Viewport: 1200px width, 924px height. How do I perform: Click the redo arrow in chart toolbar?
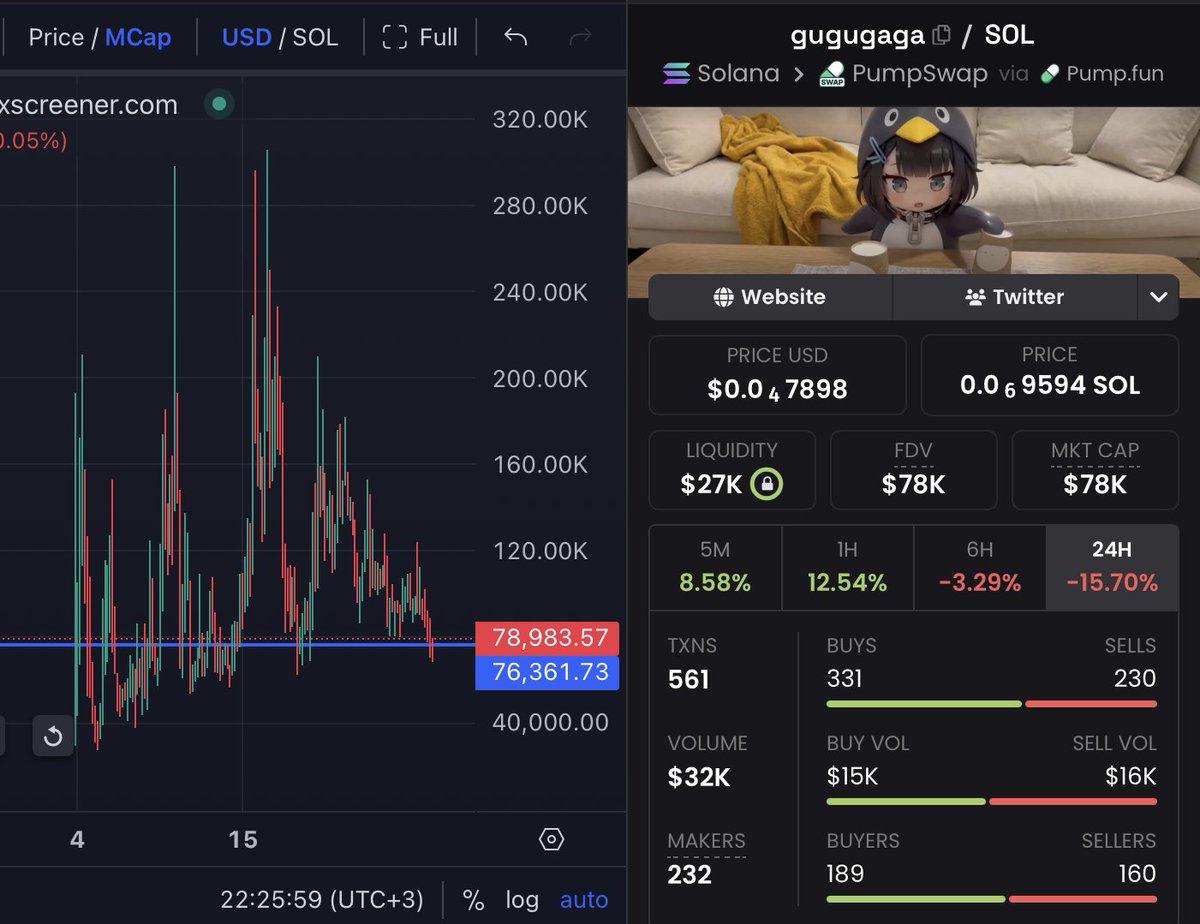coord(580,37)
